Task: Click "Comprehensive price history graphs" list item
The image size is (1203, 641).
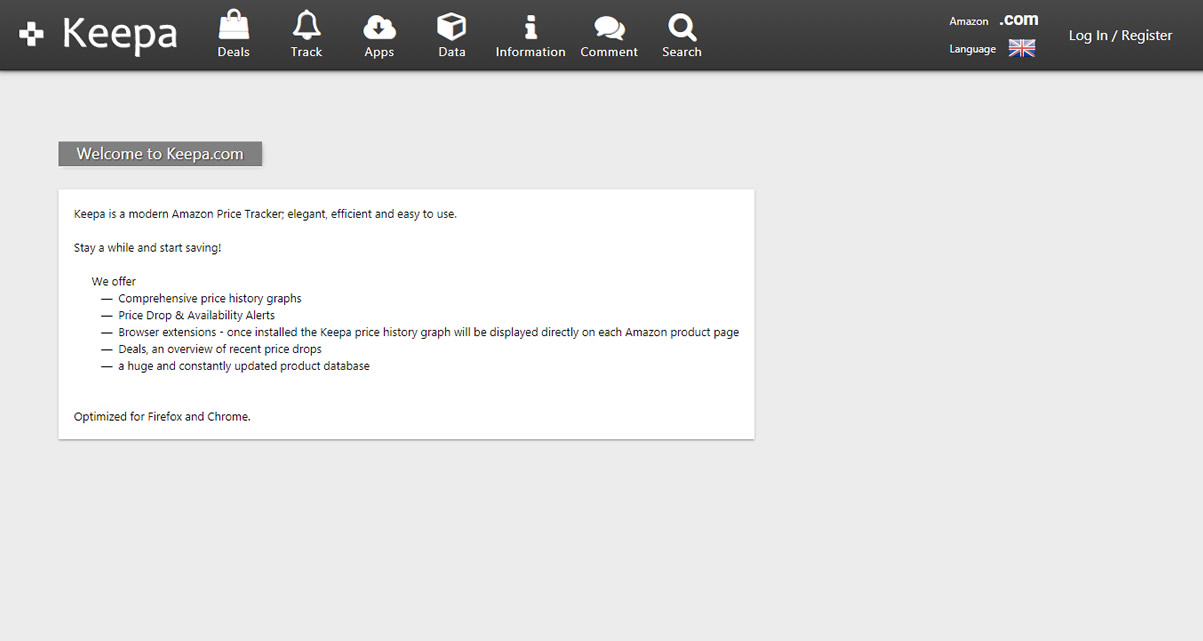Action: point(210,299)
